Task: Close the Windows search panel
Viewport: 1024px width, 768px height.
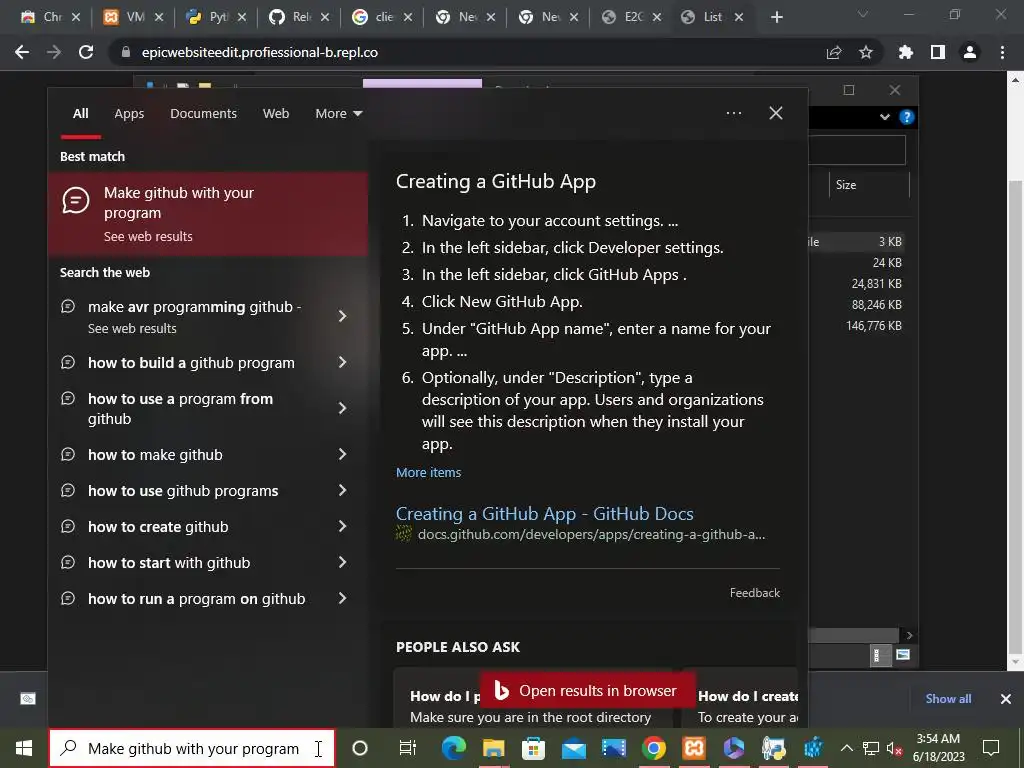Action: pyautogui.click(x=776, y=113)
